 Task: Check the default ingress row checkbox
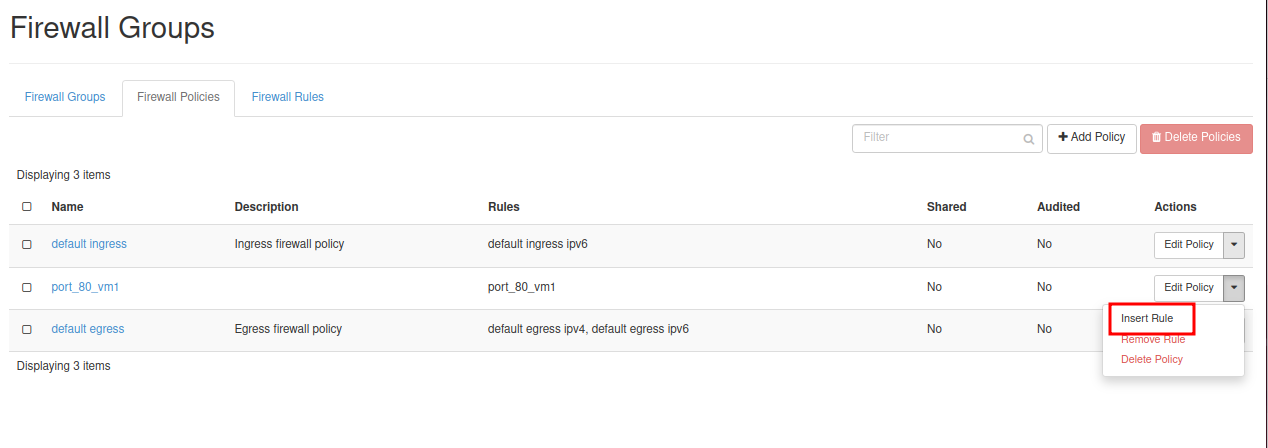pos(27,245)
